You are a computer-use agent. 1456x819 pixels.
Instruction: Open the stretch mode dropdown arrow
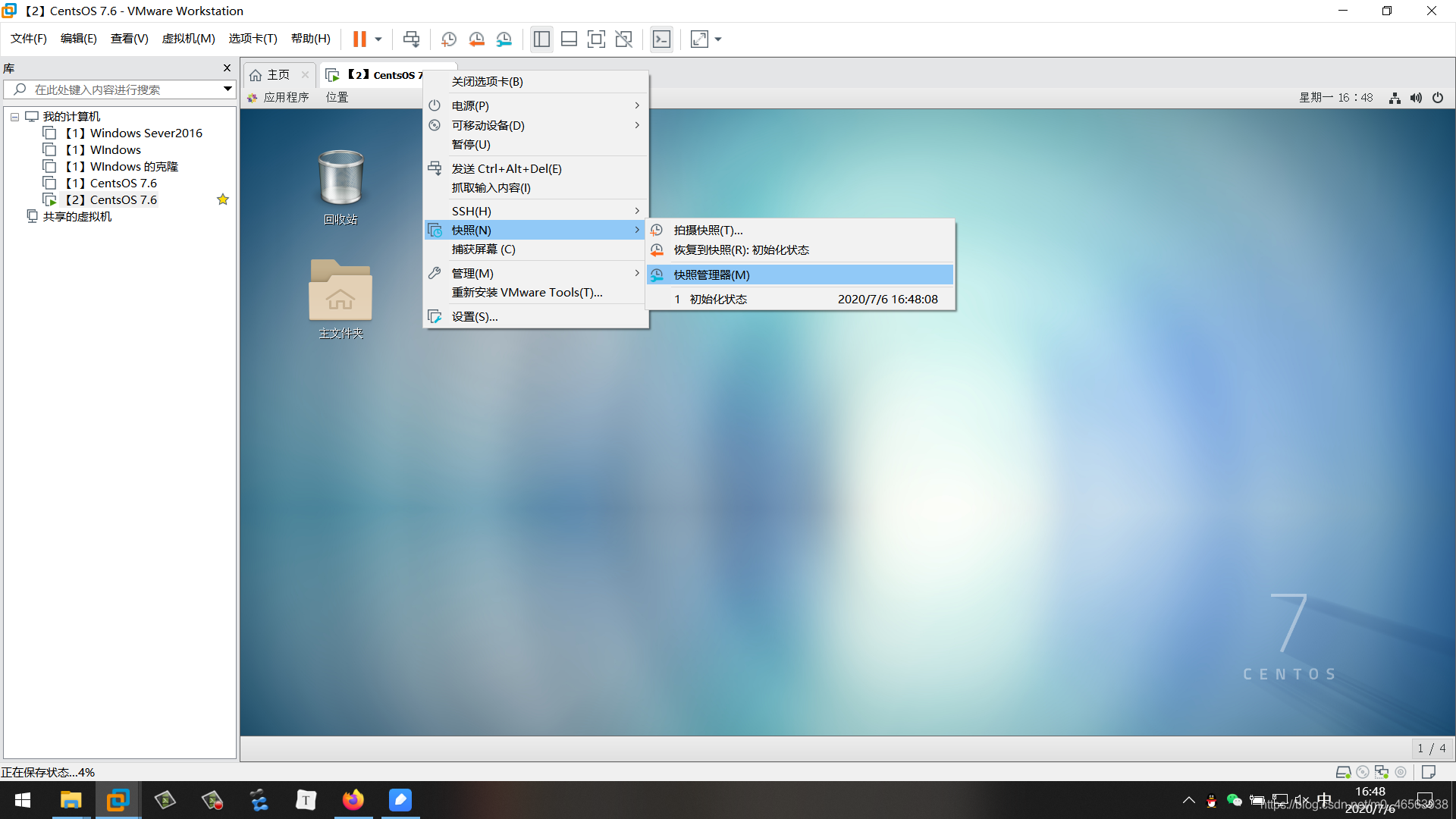coord(718,39)
